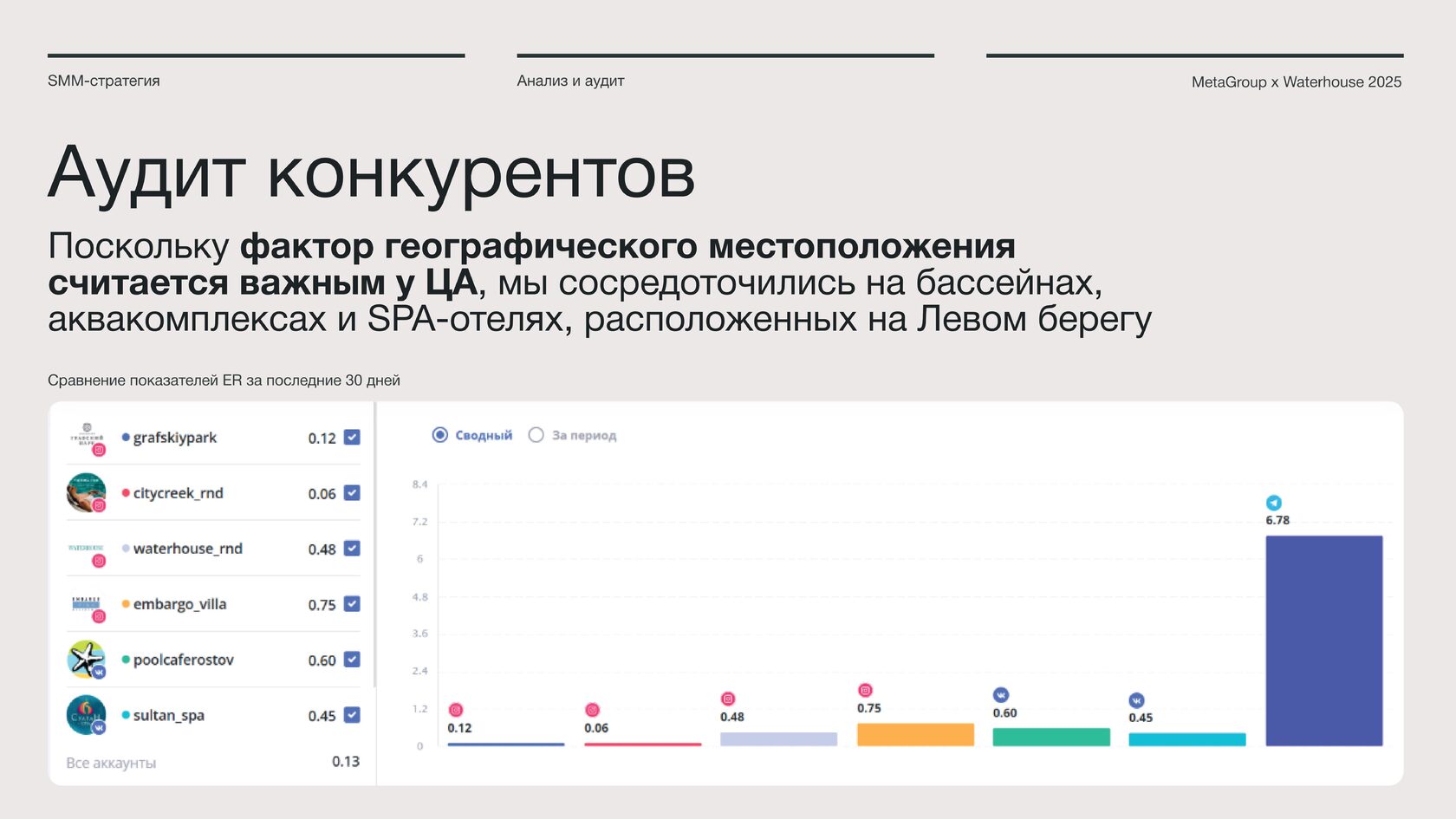1456x819 pixels.
Task: Click the MetaGroup x Waterhouse 2025 header text
Action: (1297, 81)
